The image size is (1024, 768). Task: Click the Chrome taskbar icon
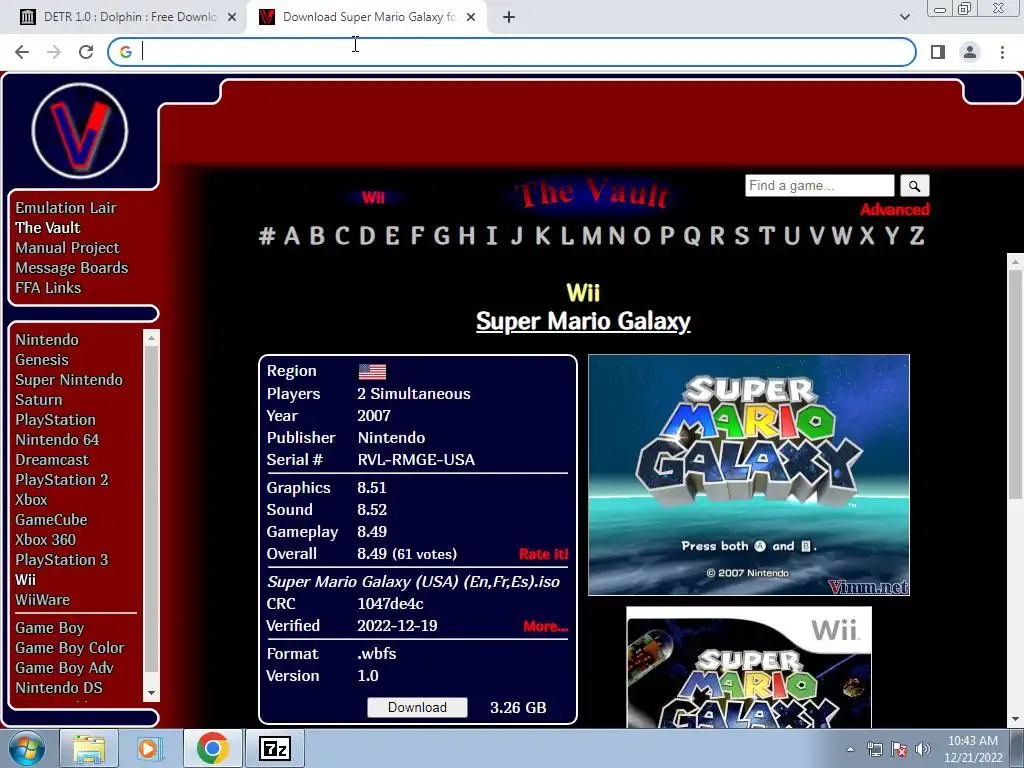pos(212,748)
